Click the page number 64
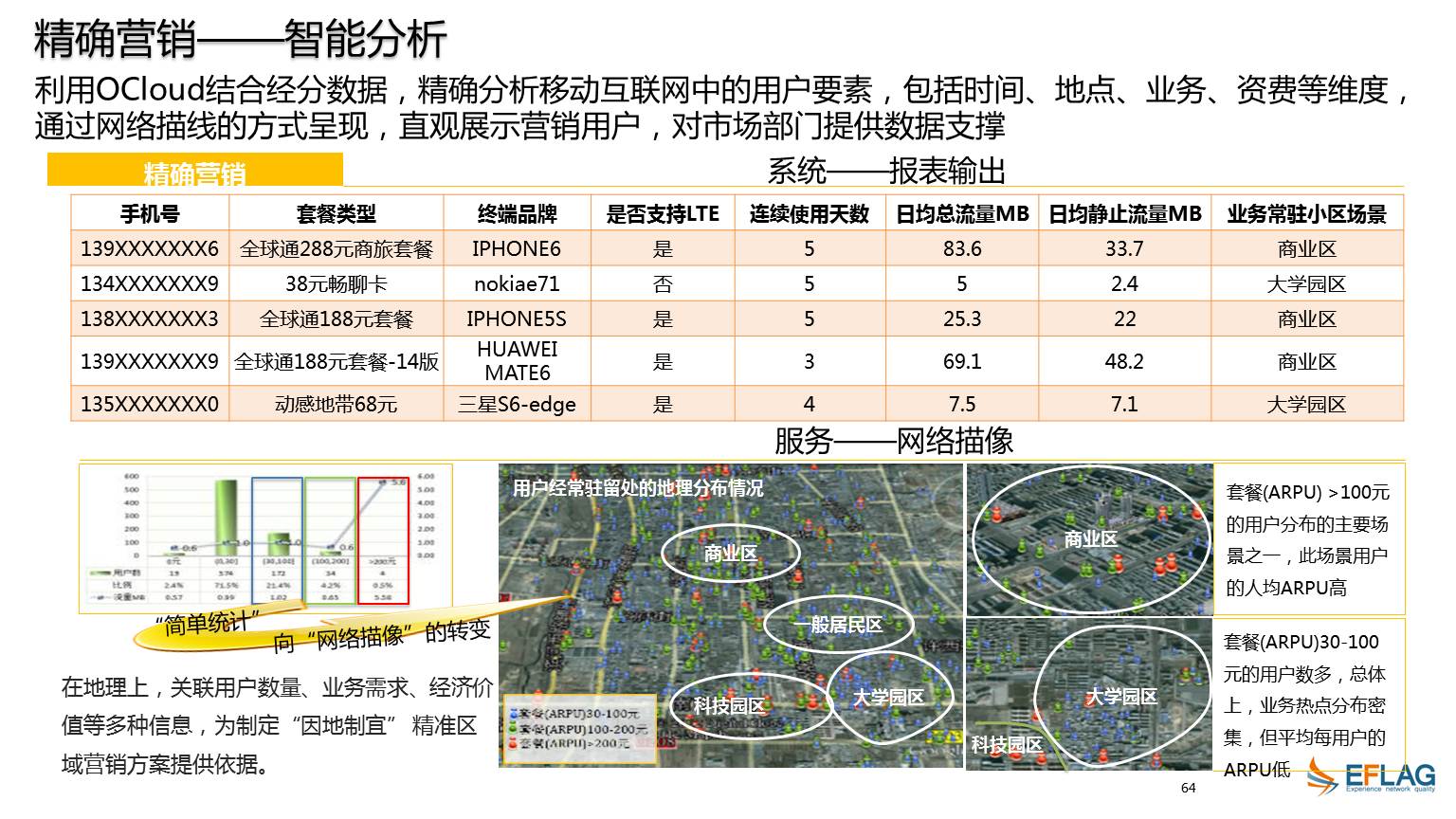 point(1189,789)
